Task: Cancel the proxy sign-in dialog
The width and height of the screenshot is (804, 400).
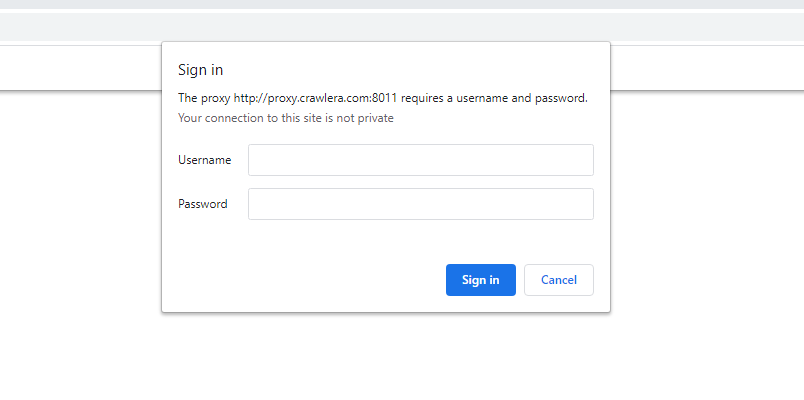Action: point(558,280)
